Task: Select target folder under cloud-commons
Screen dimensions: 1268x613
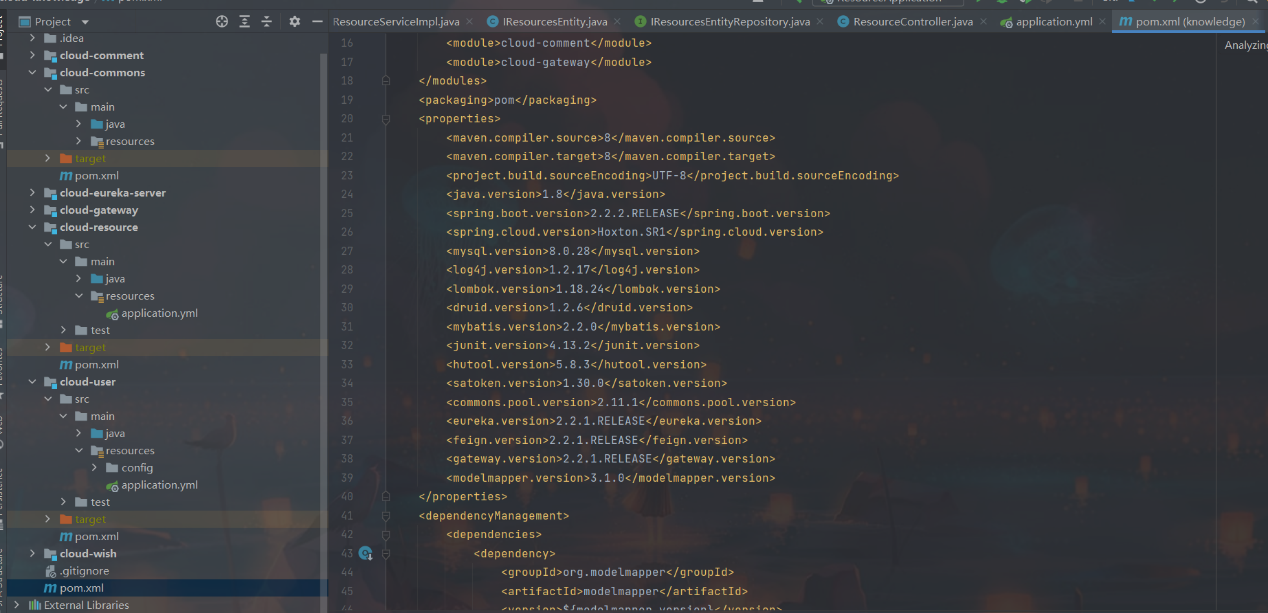Action: pos(90,159)
